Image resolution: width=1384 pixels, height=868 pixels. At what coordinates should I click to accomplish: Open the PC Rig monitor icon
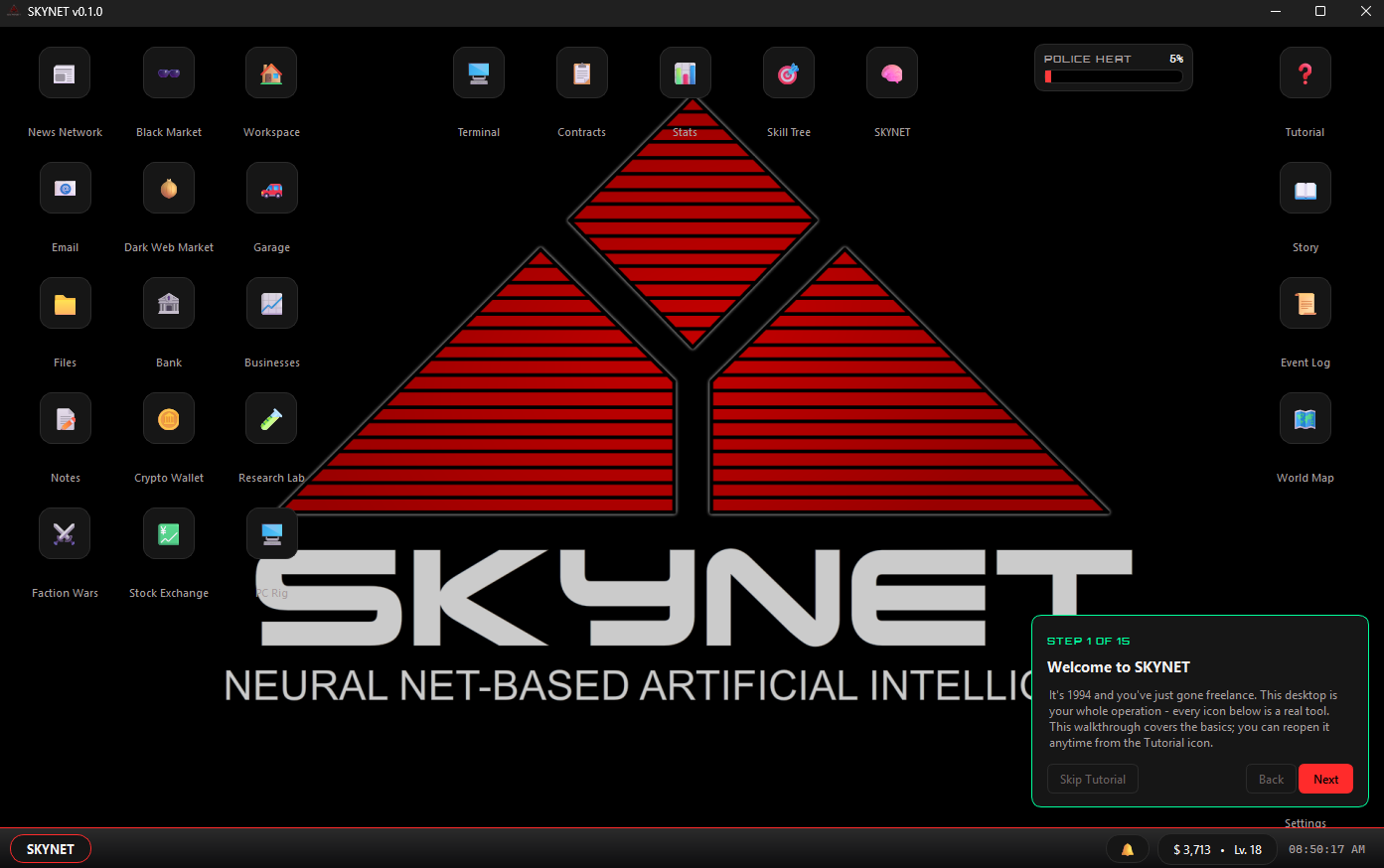pyautogui.click(x=272, y=534)
